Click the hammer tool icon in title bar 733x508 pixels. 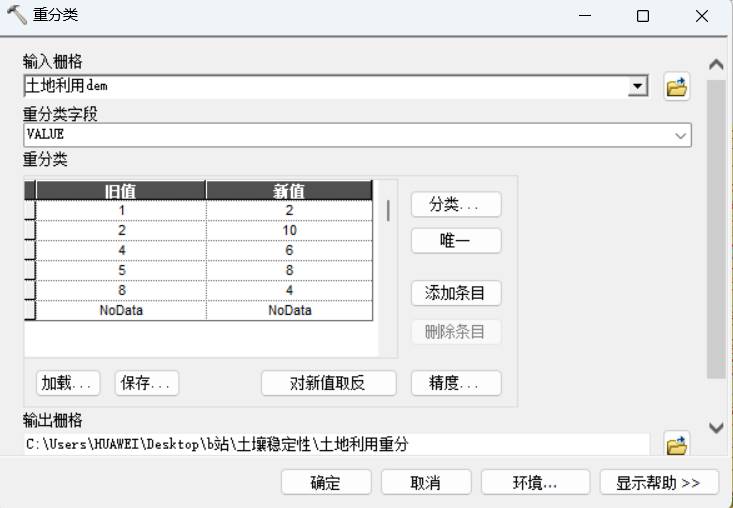[x=17, y=16]
